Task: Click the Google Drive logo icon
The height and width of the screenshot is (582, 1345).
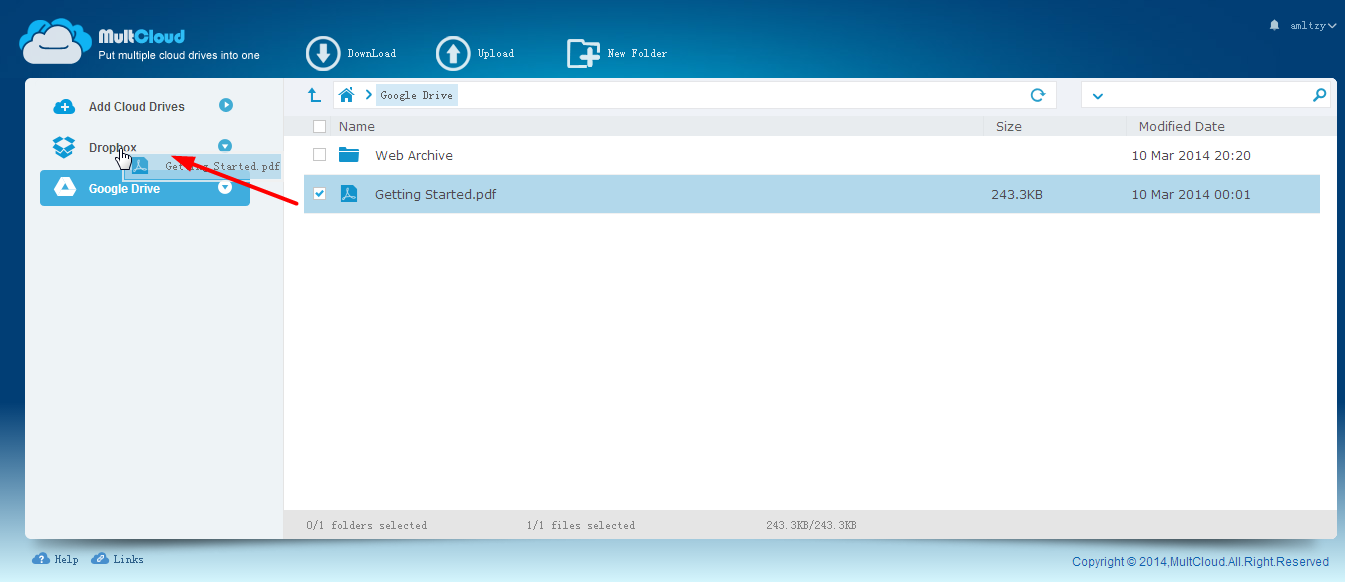Action: 64,188
